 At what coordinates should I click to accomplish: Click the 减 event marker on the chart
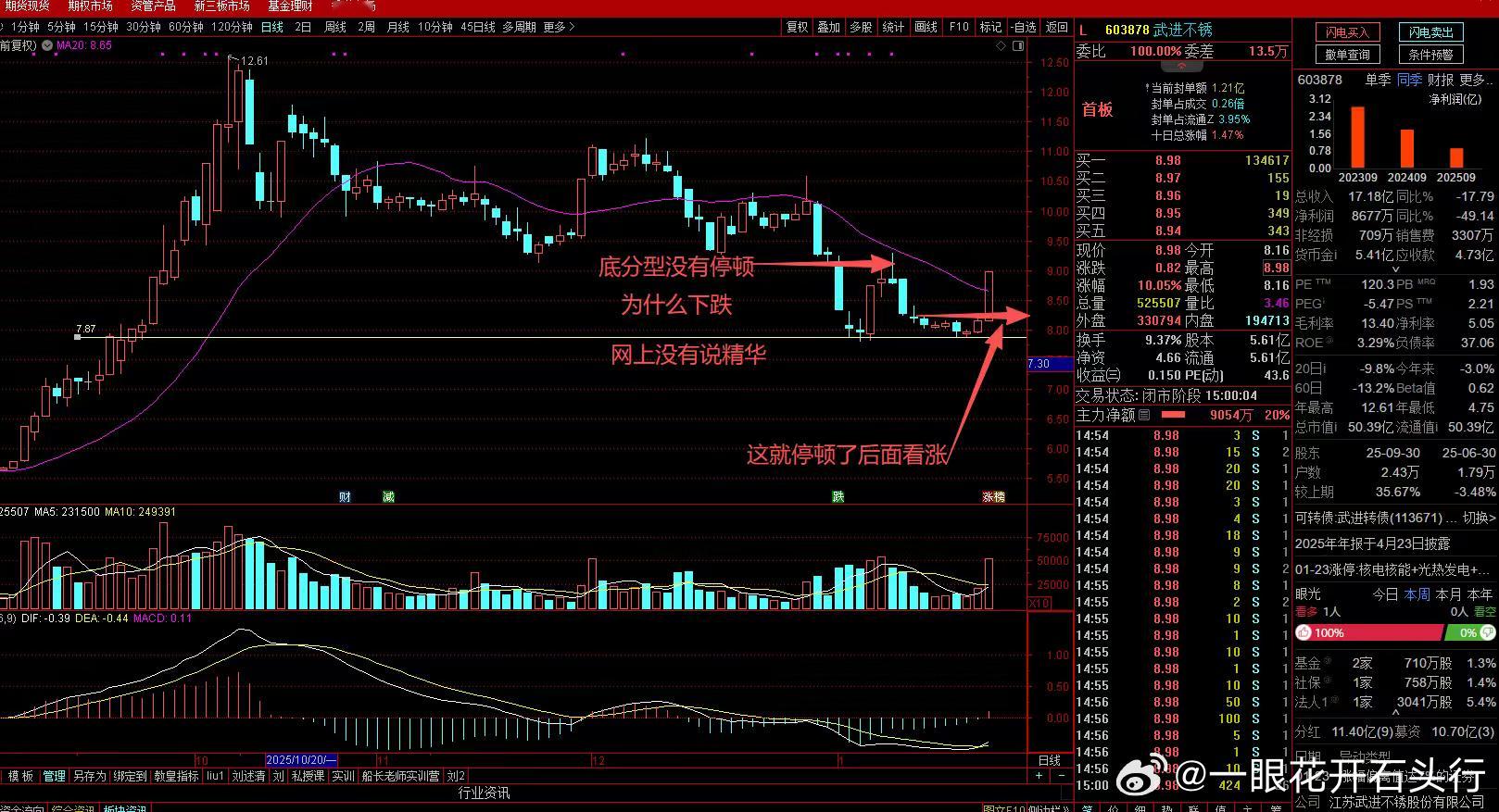tap(388, 497)
